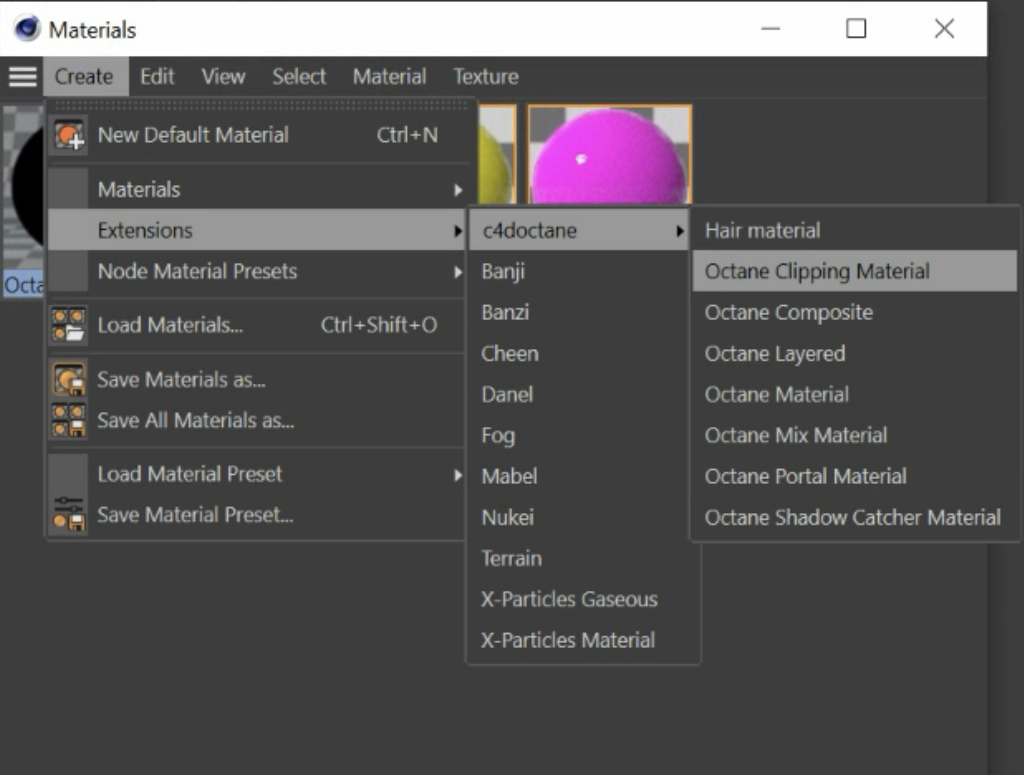This screenshot has height=775, width=1024.
Task: Choose the Terrain extension entry
Action: pyautogui.click(x=511, y=558)
